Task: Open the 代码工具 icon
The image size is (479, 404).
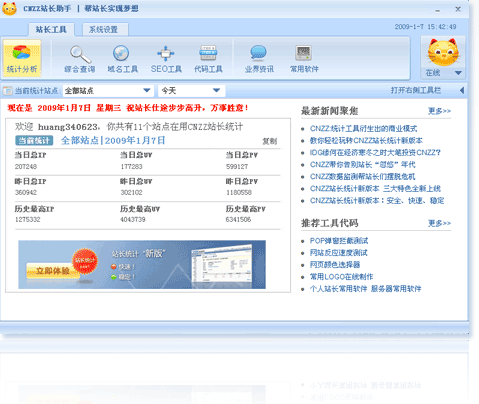Action: 208,59
